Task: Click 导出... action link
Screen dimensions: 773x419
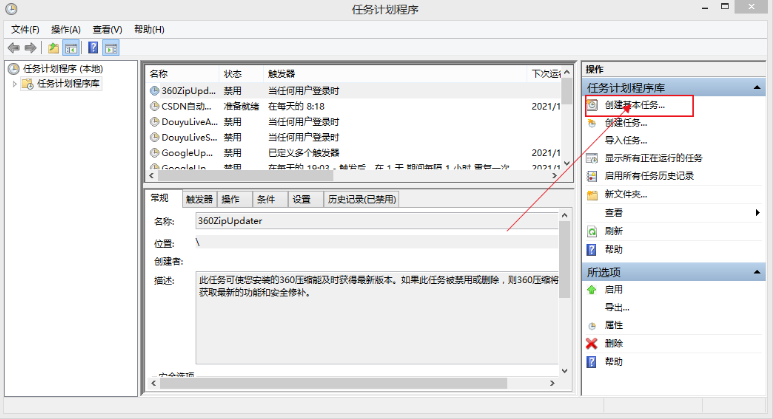Action: tap(617, 308)
